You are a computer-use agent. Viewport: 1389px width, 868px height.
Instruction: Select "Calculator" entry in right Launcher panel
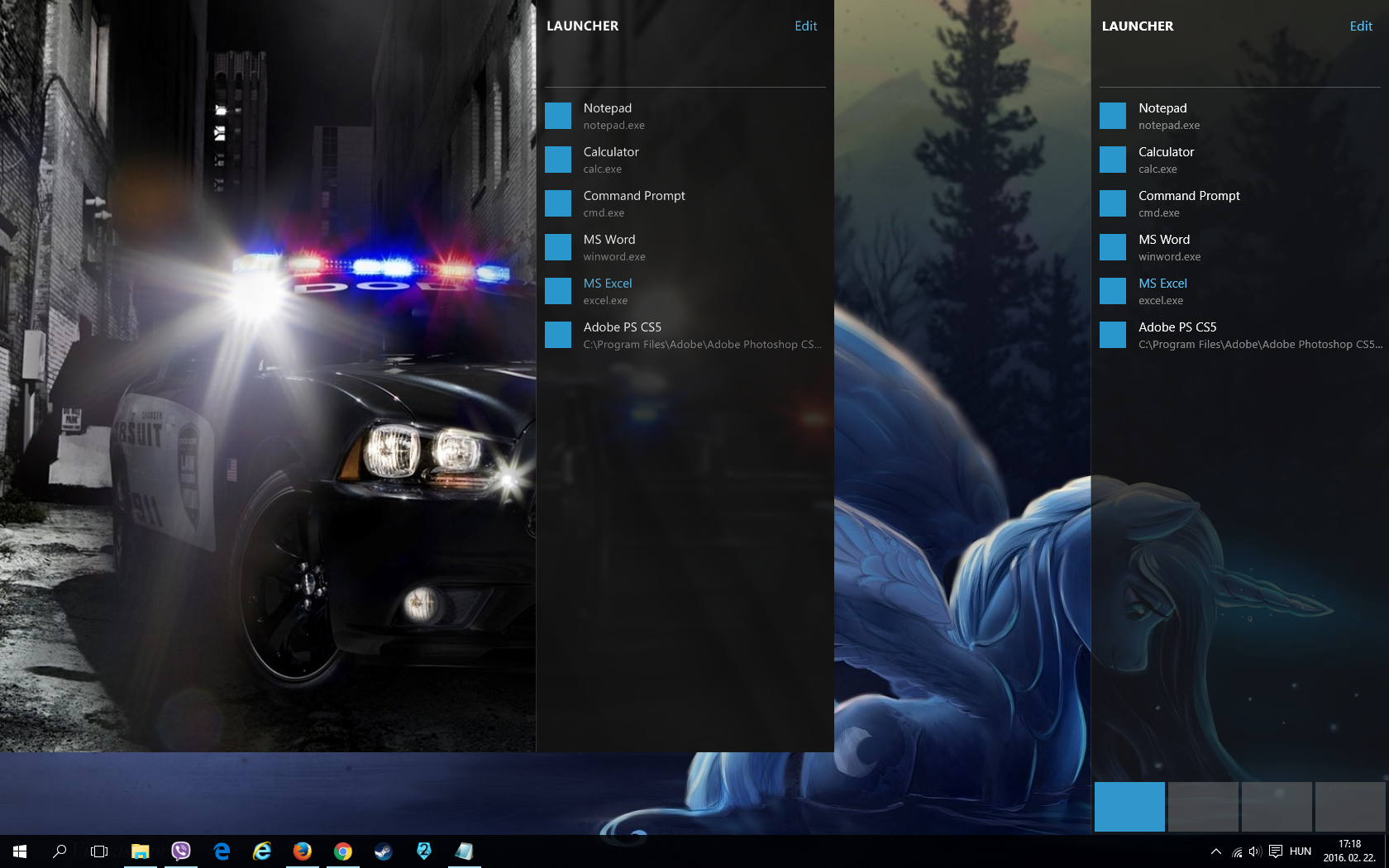(1240, 160)
